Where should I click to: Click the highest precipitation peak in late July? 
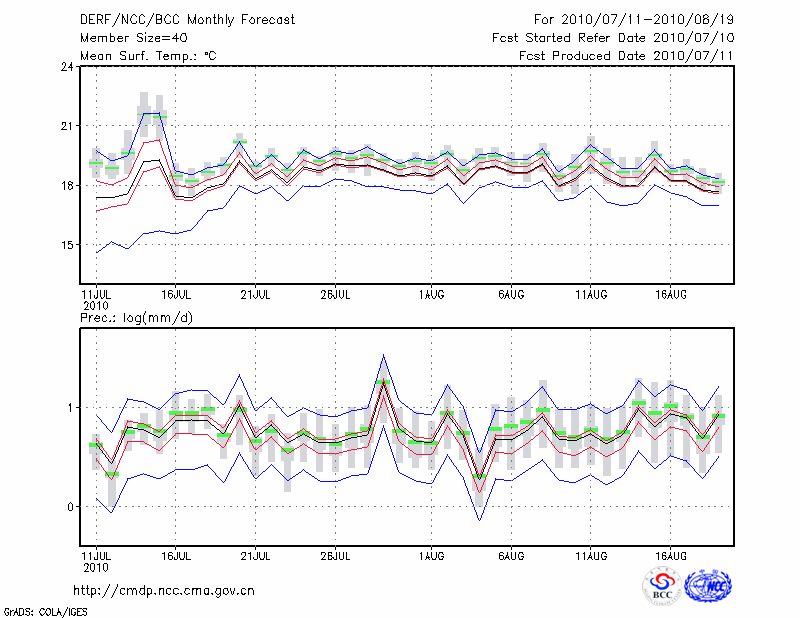point(383,381)
